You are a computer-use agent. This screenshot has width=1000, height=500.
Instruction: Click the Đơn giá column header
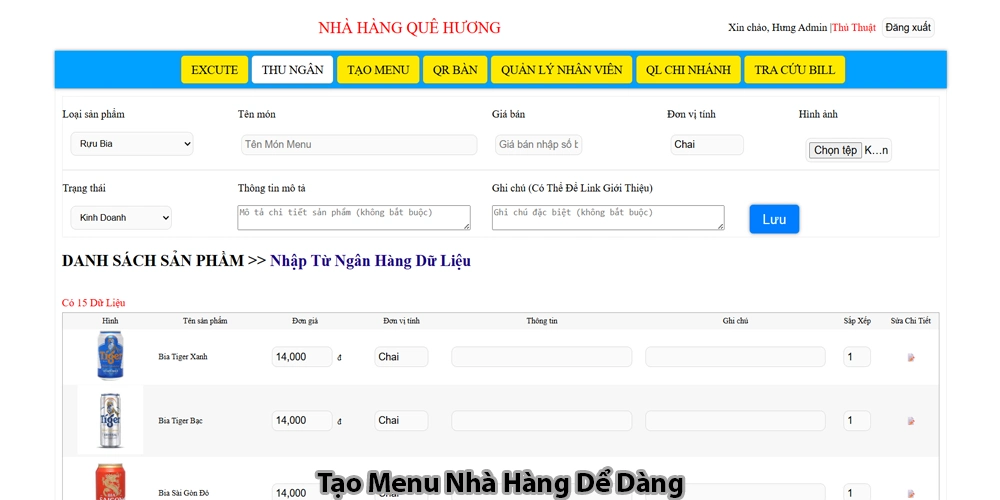(x=305, y=321)
